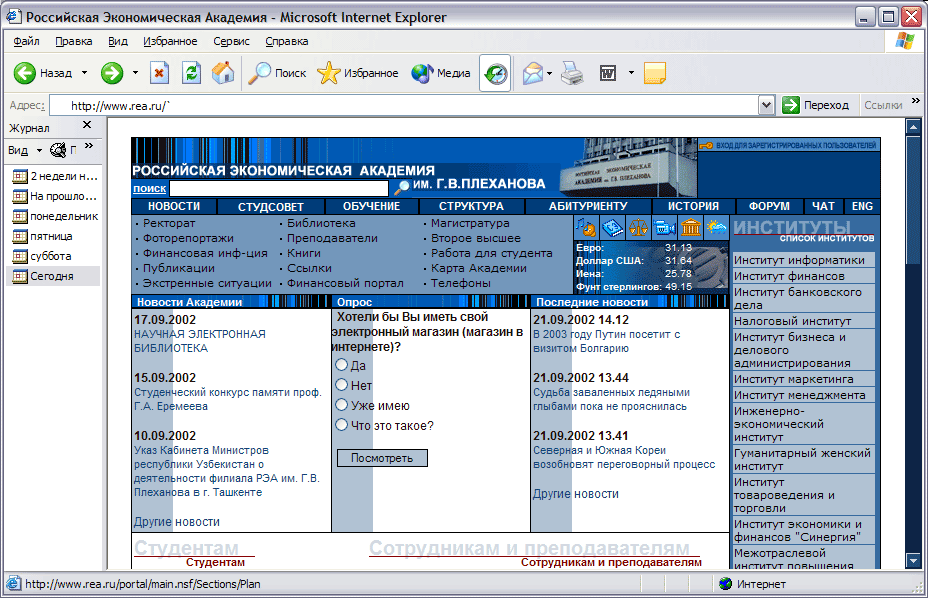This screenshot has height=598, width=928.
Task: Click the magnifier icon beside the site search box
Action: [402, 187]
